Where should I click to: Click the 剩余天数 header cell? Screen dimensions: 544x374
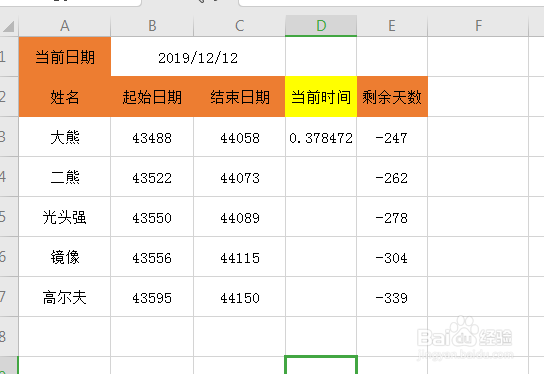point(392,96)
